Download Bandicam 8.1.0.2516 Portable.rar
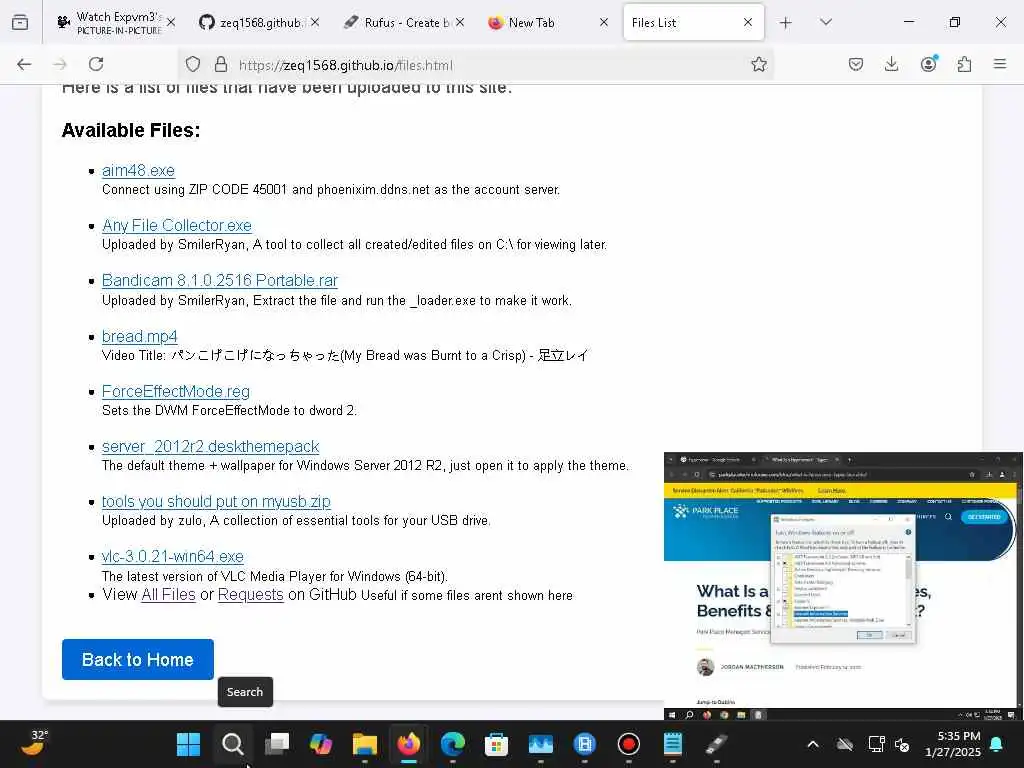 click(x=219, y=280)
